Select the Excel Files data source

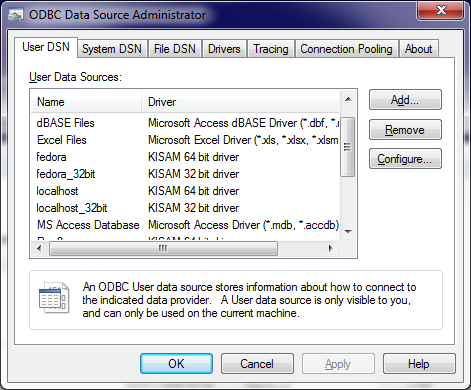pos(62,140)
